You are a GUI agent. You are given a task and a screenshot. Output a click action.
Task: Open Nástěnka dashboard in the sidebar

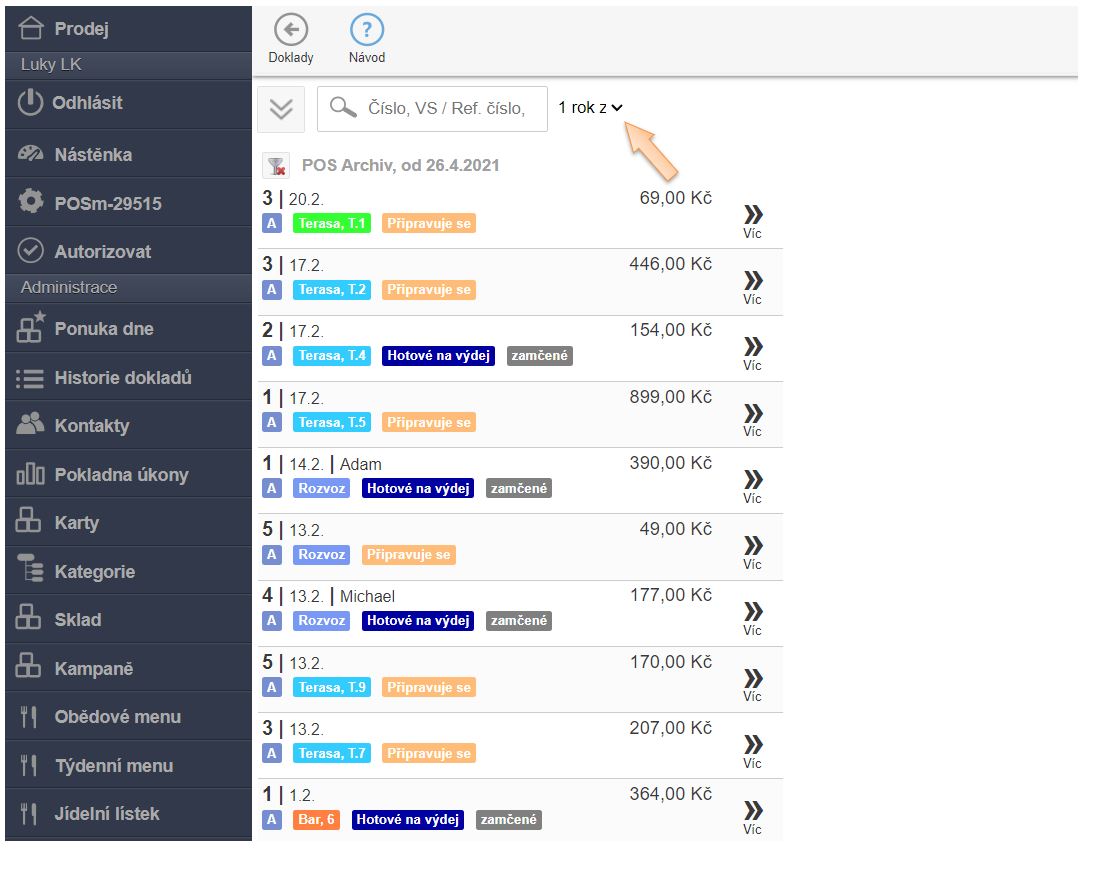tap(92, 155)
